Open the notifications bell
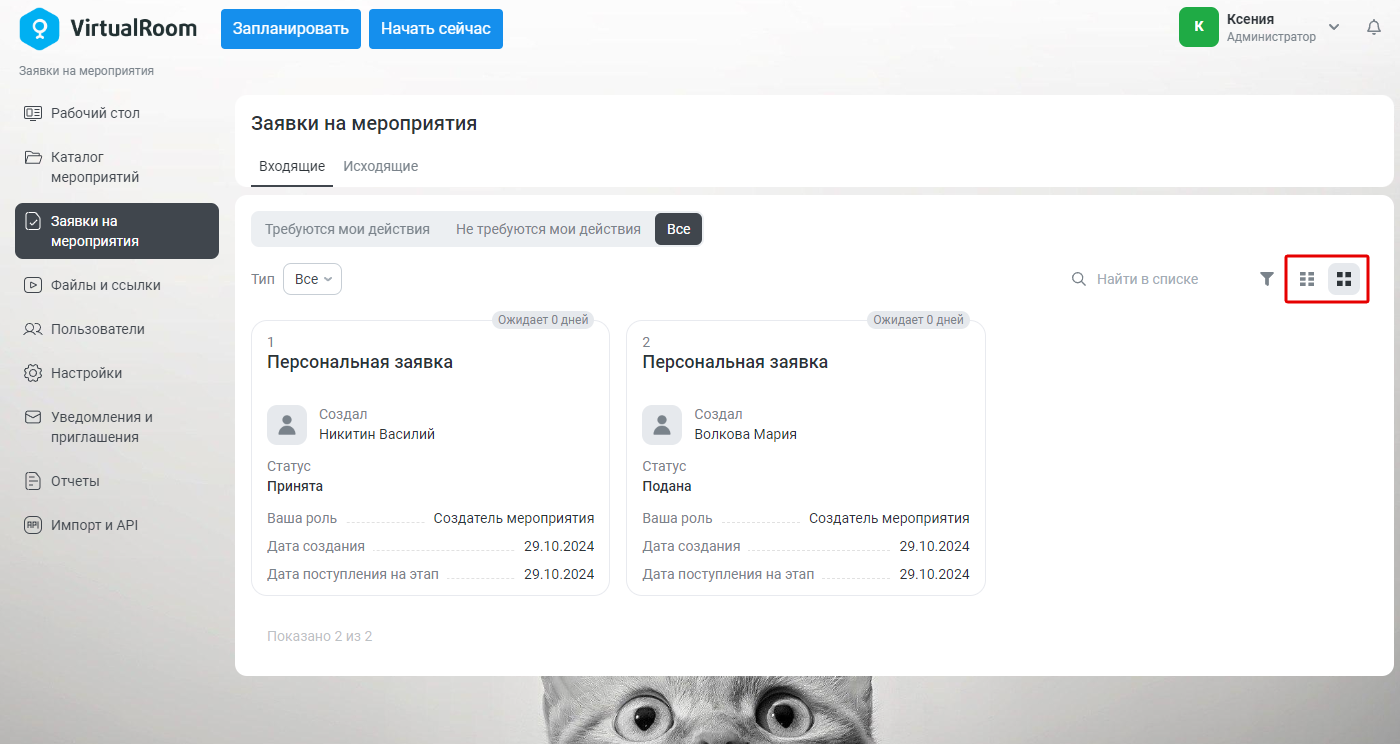Viewport: 1400px width, 744px height. [1374, 27]
